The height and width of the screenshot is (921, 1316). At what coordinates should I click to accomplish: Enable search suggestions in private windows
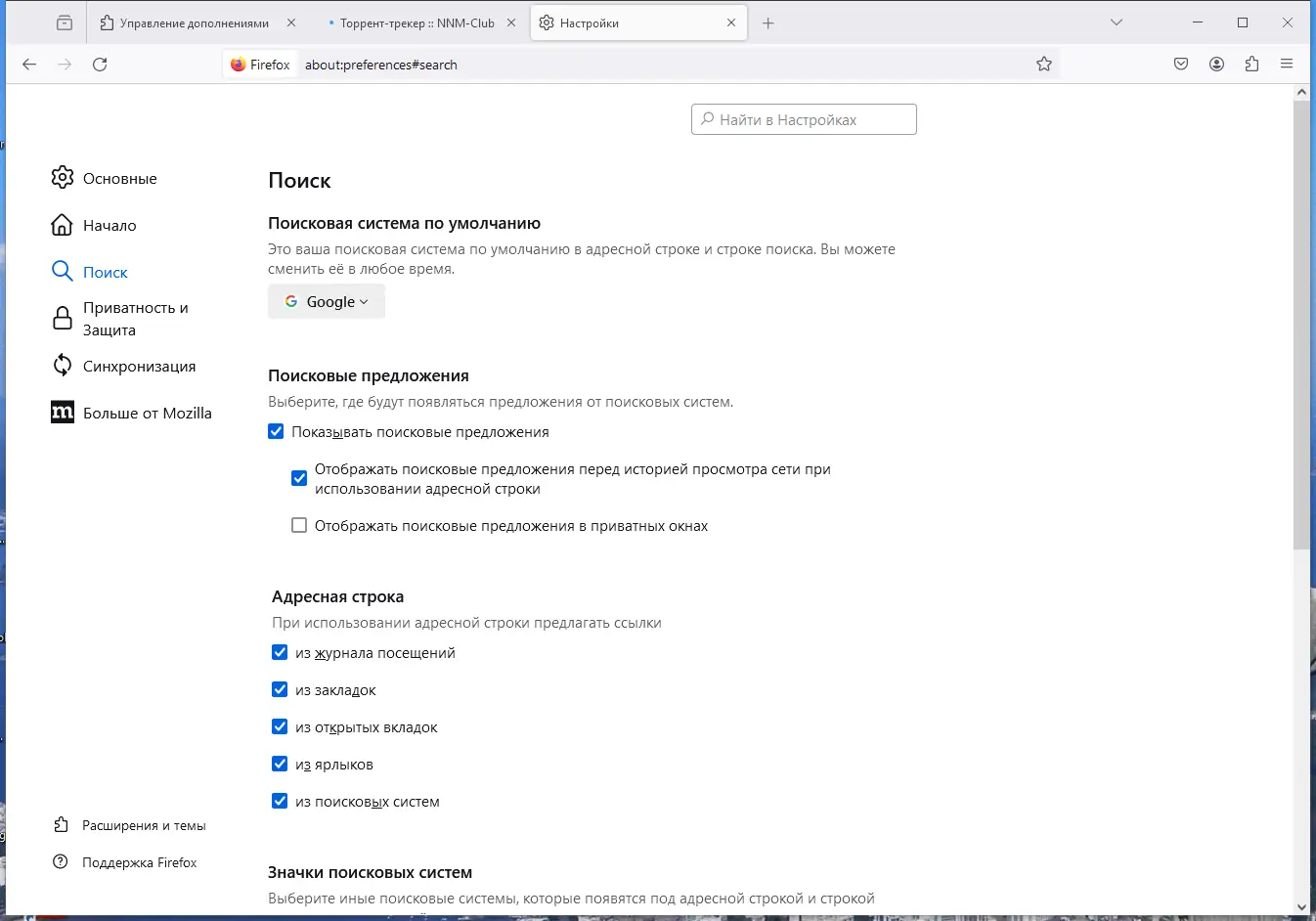tap(299, 525)
